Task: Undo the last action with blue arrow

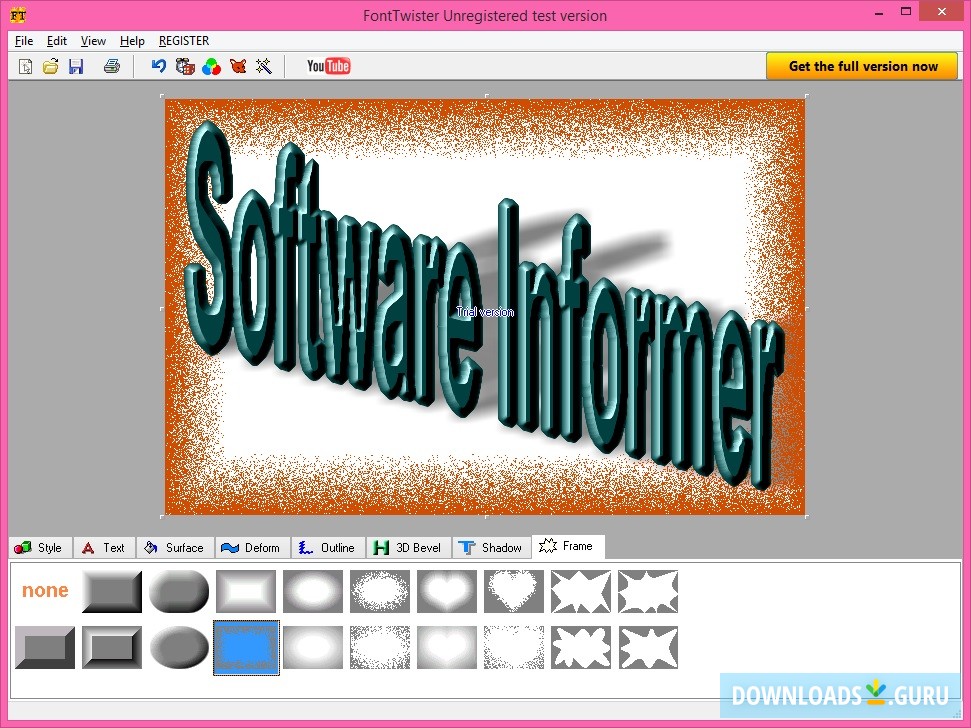Action: click(159, 66)
